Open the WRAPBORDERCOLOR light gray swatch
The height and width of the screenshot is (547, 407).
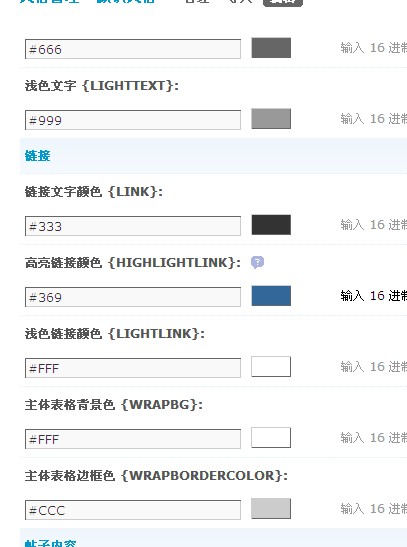tap(271, 509)
